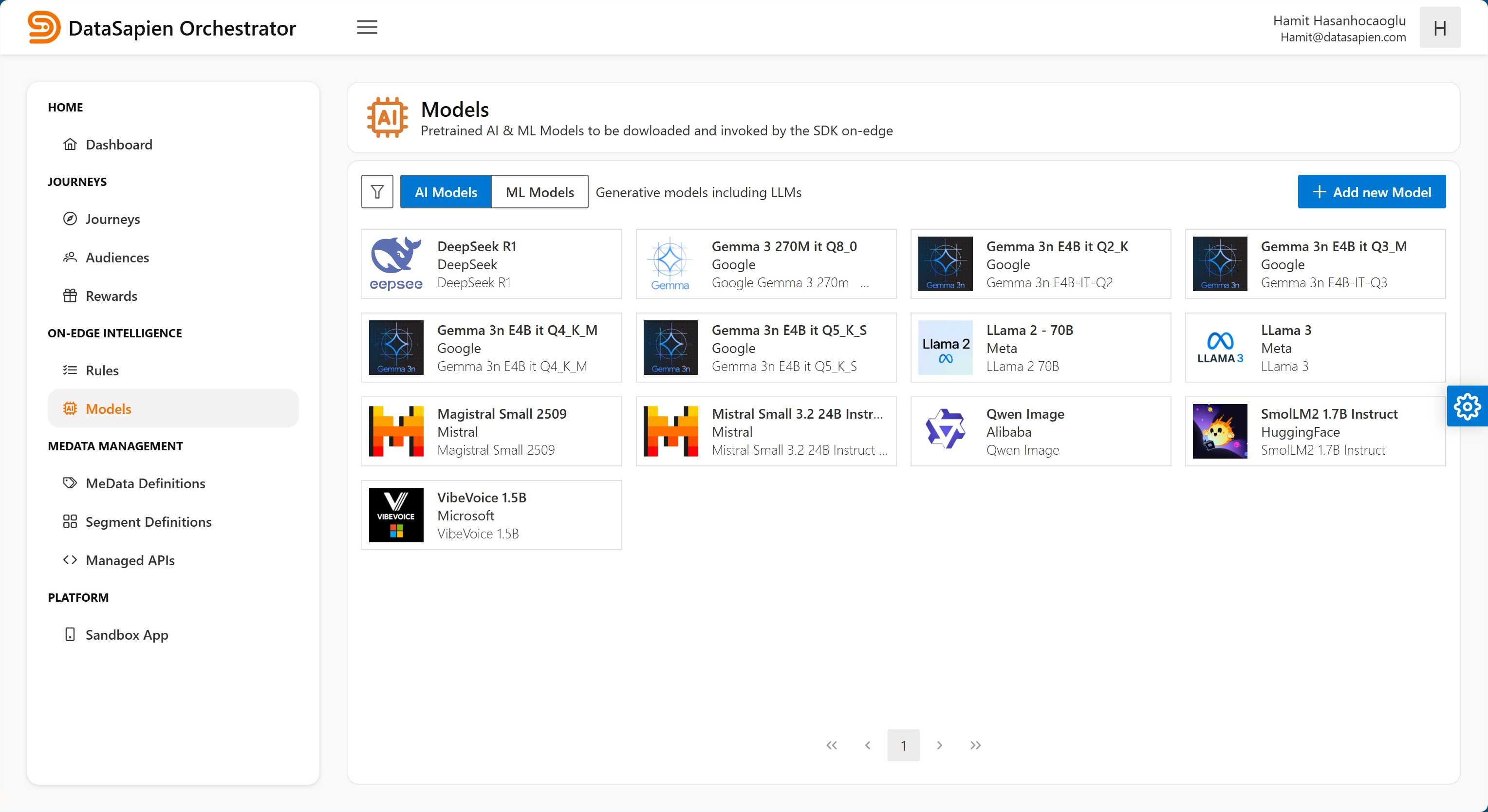This screenshot has height=812, width=1488.
Task: Go to the next page arrow
Action: tap(939, 745)
